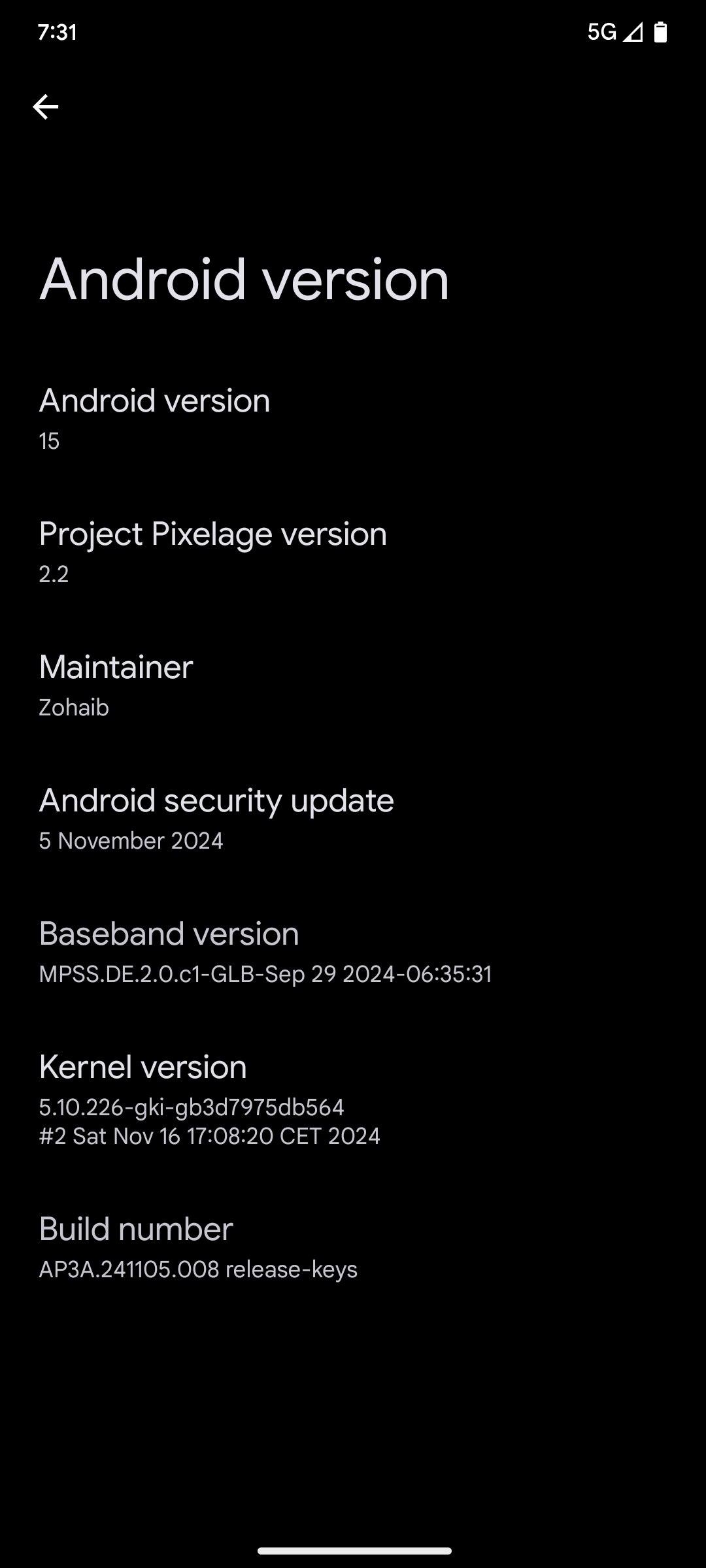Image resolution: width=706 pixels, height=1568 pixels.
Task: Tap the kernel build date line
Action: click(209, 1135)
